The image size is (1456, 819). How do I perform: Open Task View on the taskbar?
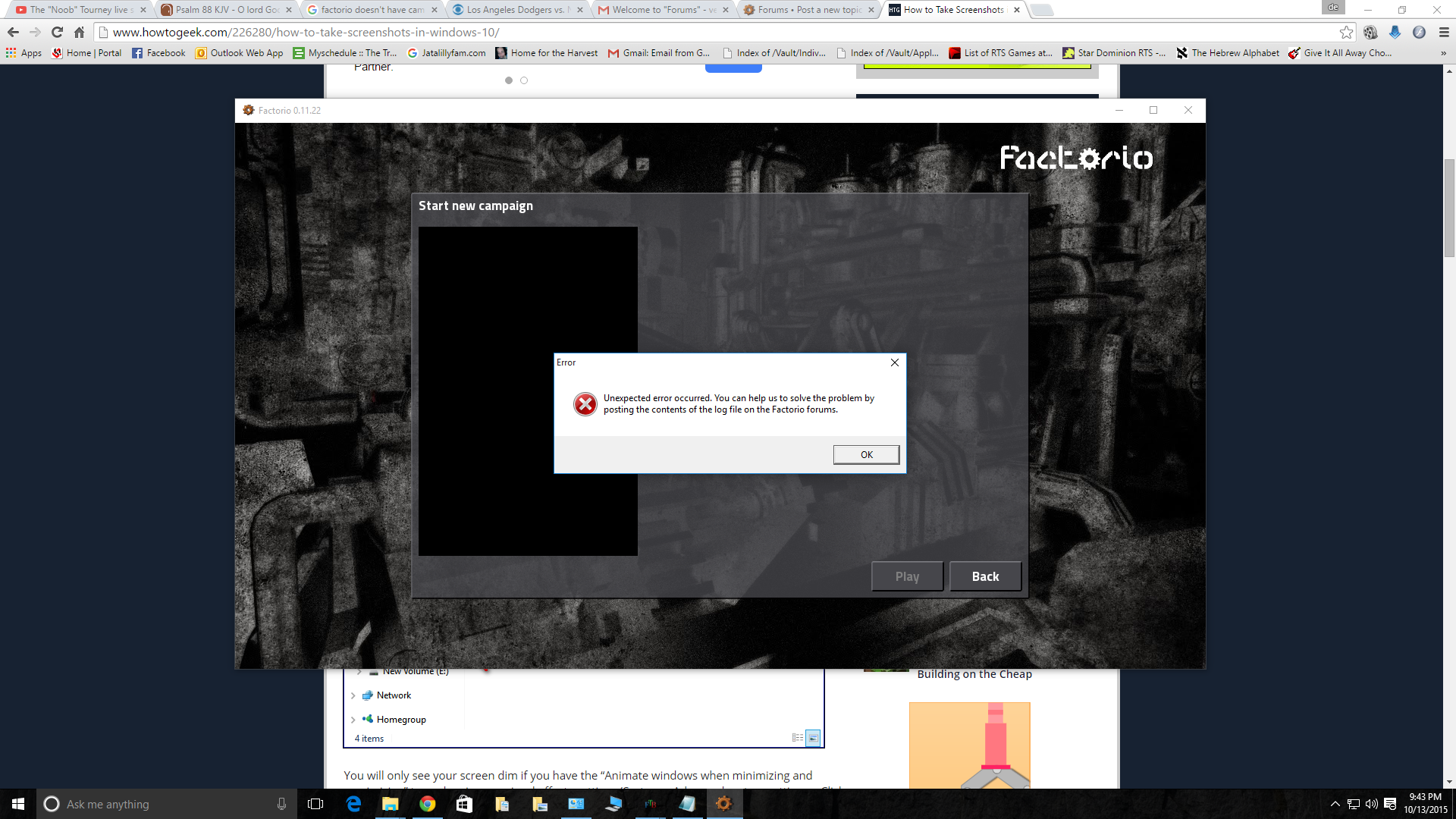point(315,804)
